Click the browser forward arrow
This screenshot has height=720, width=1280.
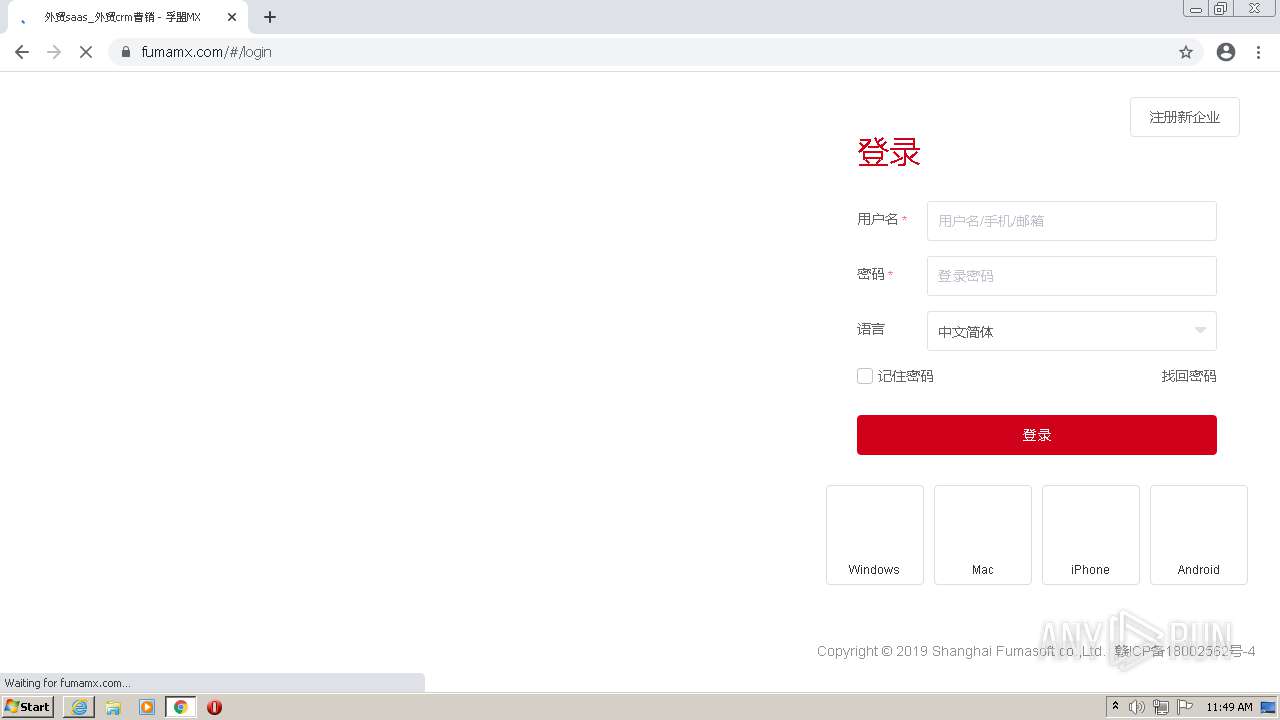(x=54, y=52)
